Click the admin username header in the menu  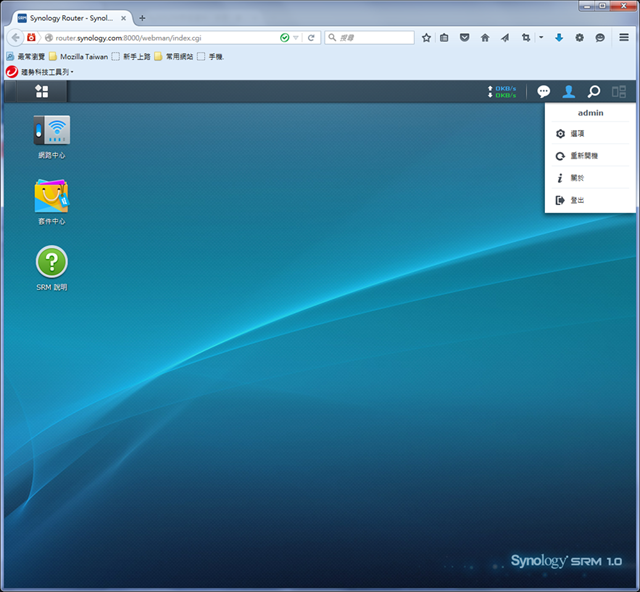point(591,113)
